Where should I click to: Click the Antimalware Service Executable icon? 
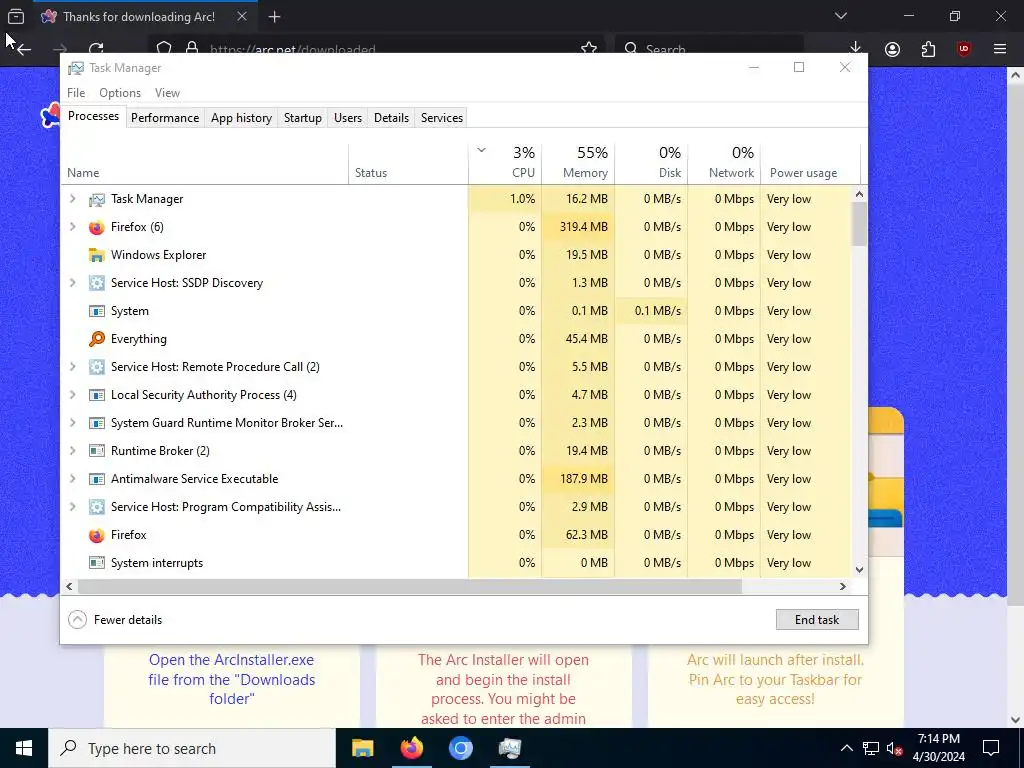click(97, 479)
